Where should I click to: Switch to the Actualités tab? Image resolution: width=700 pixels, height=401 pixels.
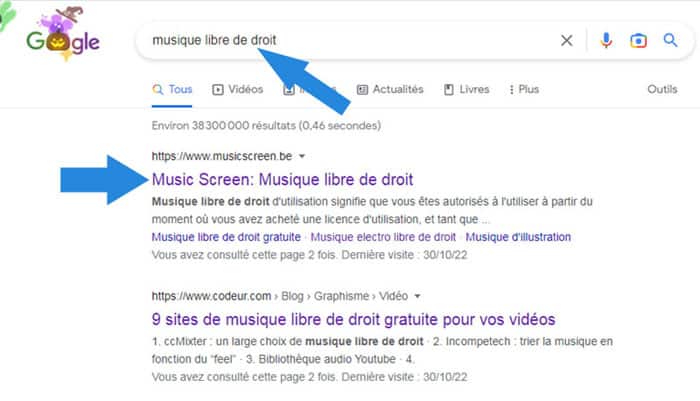coord(390,89)
